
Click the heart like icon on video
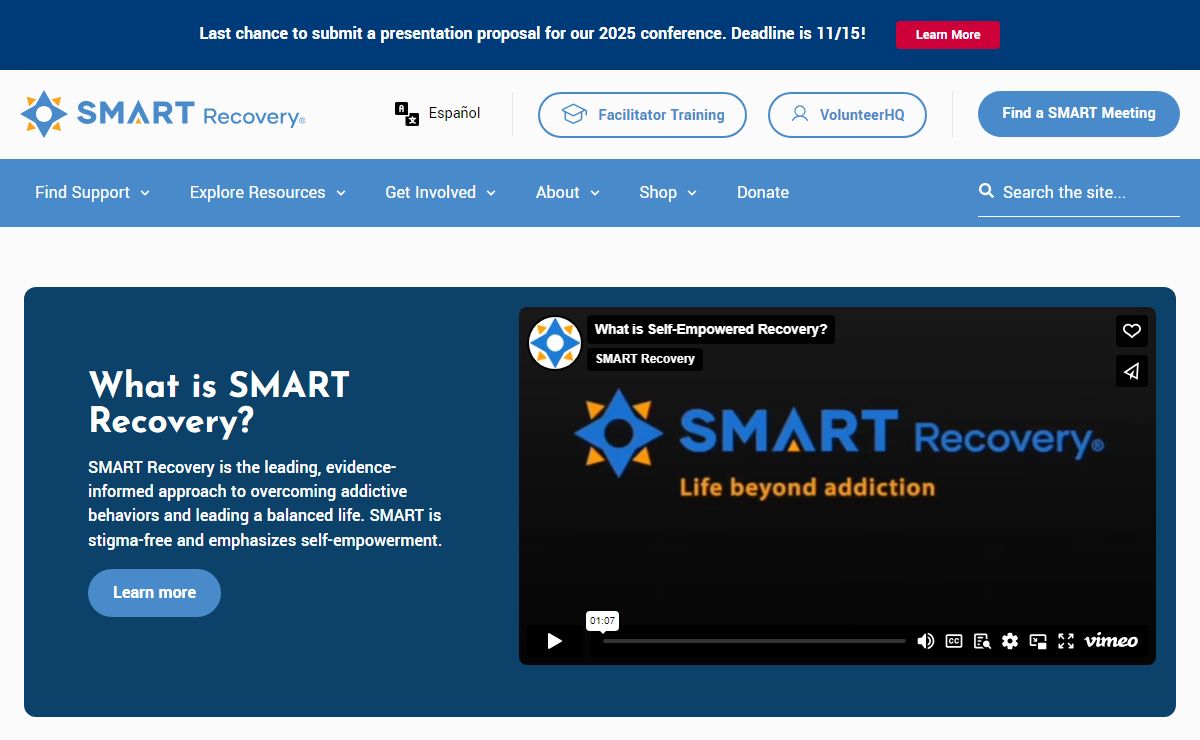tap(1132, 331)
